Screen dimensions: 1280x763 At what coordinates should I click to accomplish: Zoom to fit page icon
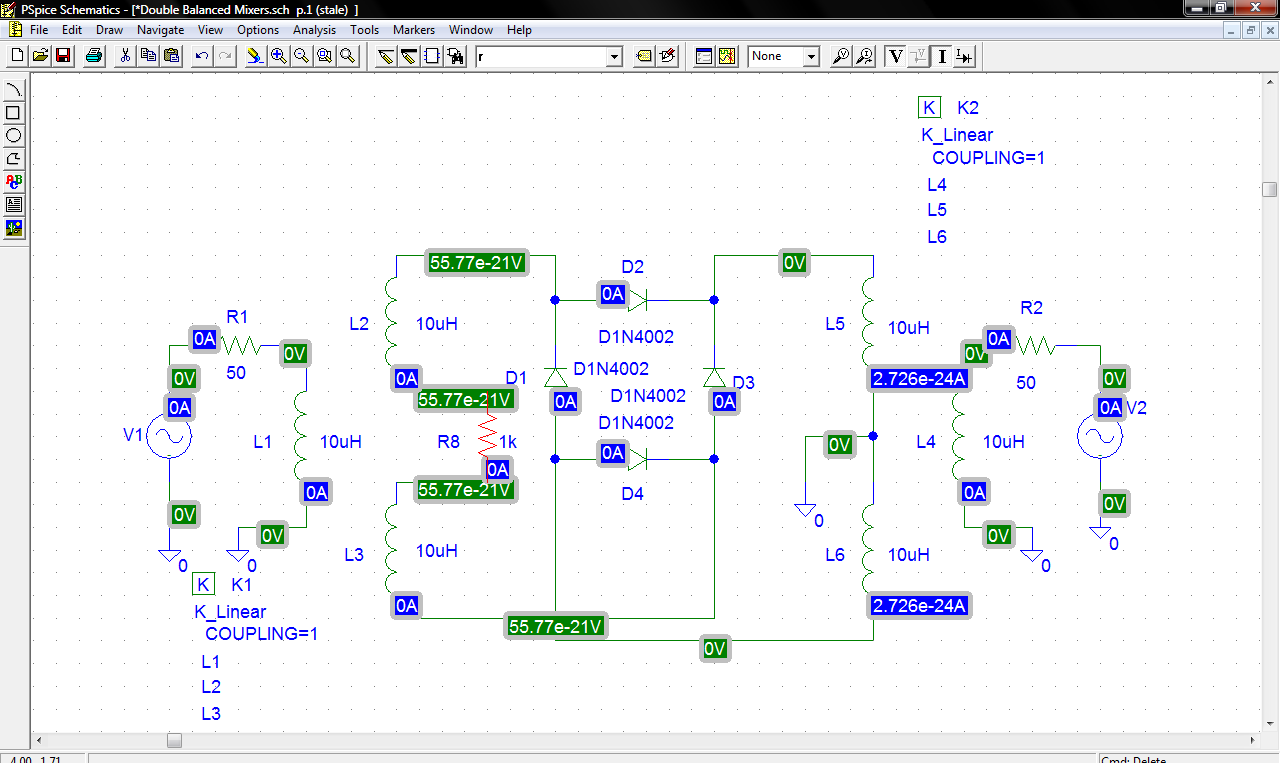pyautogui.click(x=347, y=56)
